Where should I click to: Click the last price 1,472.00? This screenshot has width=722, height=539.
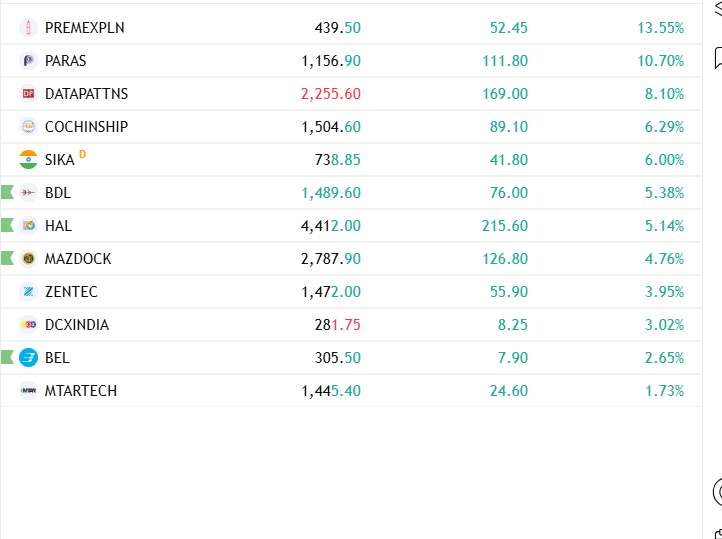[x=331, y=292]
